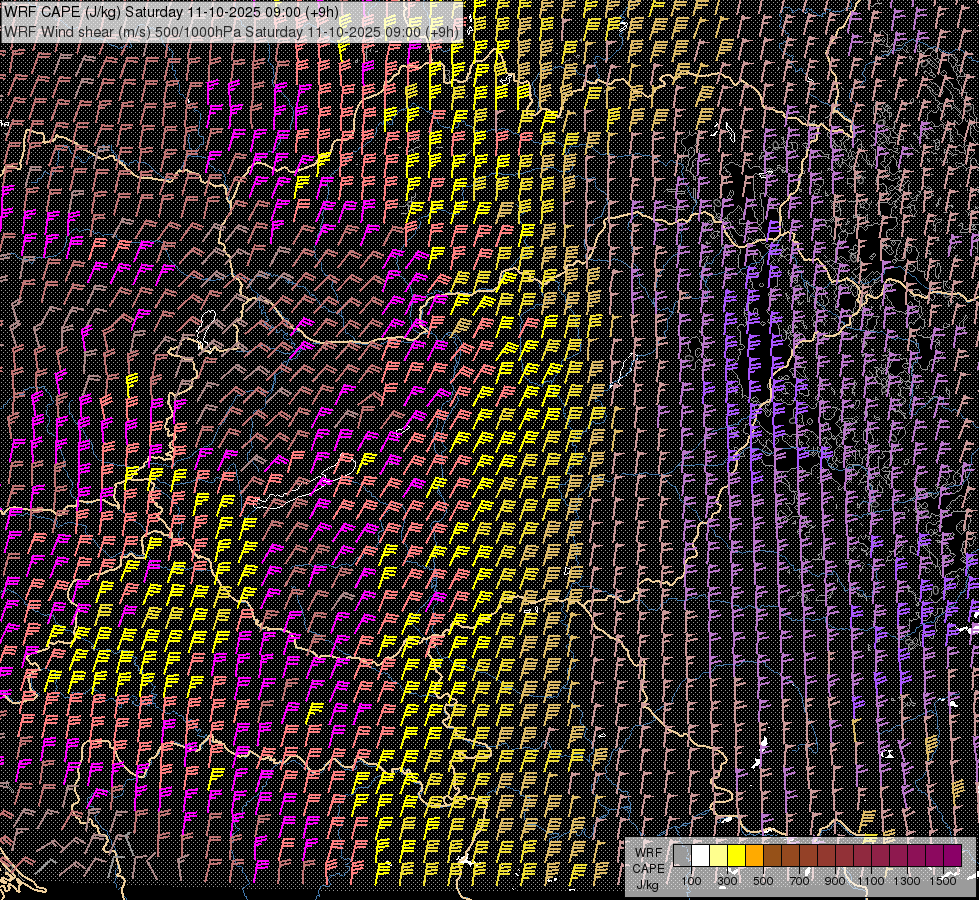Screen dimensions: 979x900
Task: Select the white swatch in the CAPE legend
Action: click(700, 856)
